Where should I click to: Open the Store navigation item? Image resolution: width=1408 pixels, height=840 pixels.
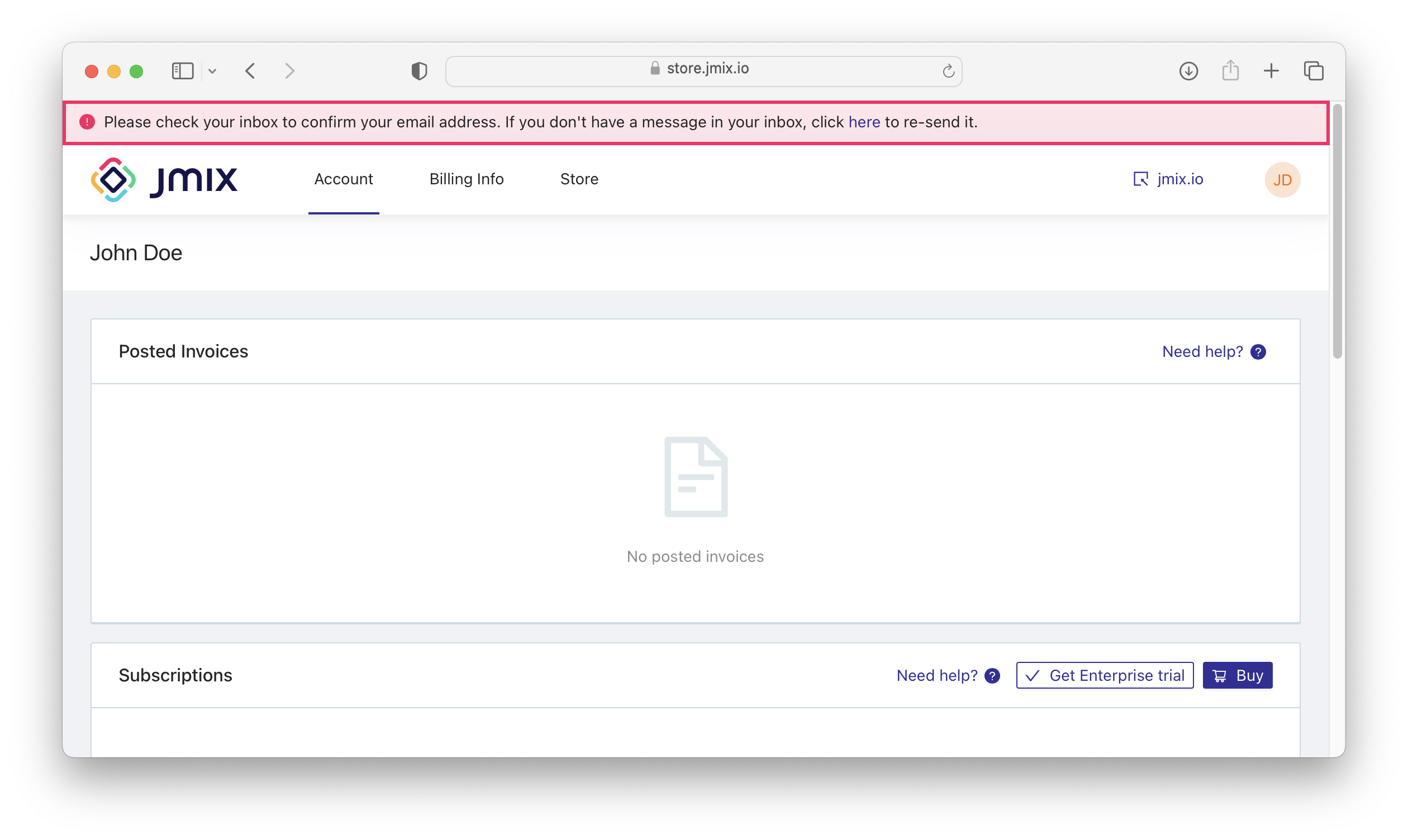(579, 179)
